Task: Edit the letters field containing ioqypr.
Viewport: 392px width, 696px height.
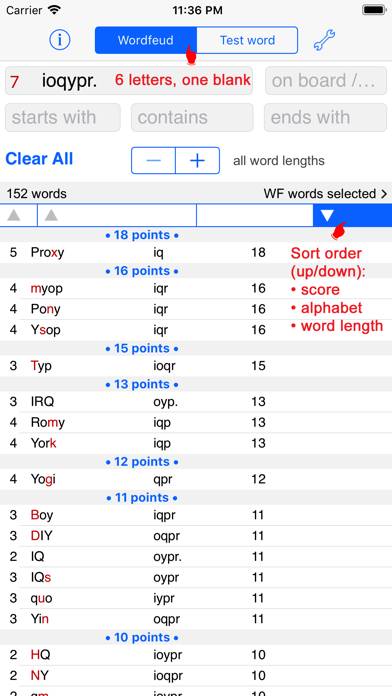Action: [x=129, y=81]
